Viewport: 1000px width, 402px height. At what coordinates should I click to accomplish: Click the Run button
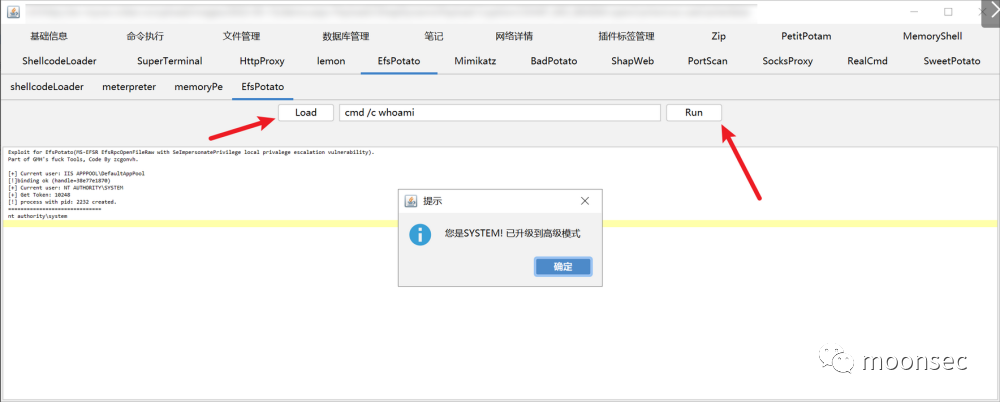pyautogui.click(x=694, y=112)
